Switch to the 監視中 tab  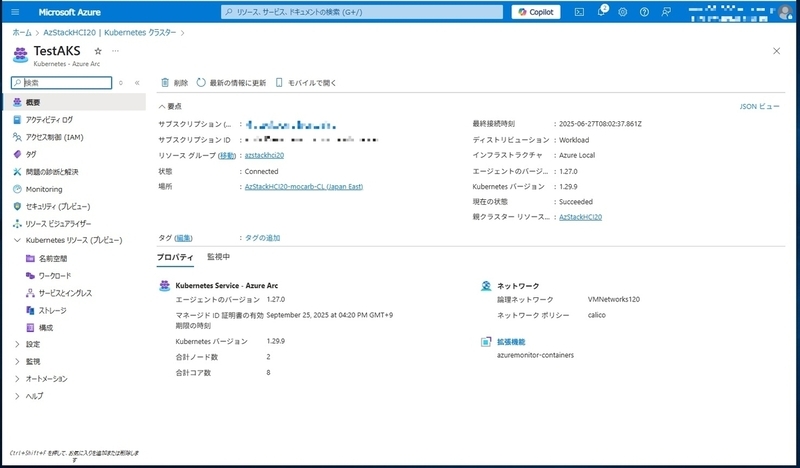(x=218, y=257)
